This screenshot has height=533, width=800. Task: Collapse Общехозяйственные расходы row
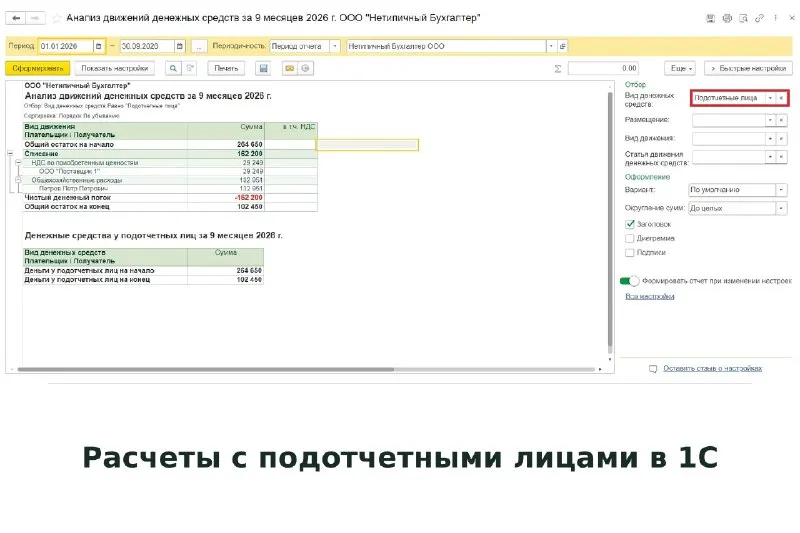(18, 180)
